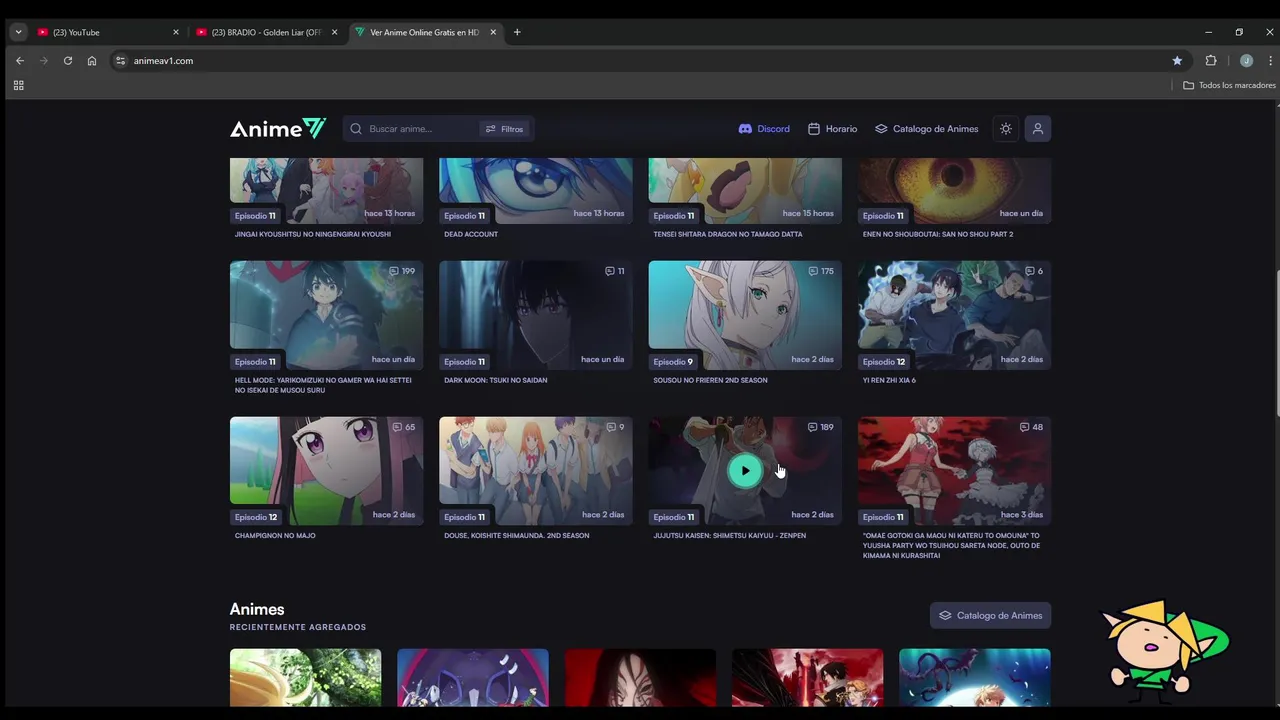
Task: Click the DEAD ACCOUNT title
Action: tap(471, 234)
